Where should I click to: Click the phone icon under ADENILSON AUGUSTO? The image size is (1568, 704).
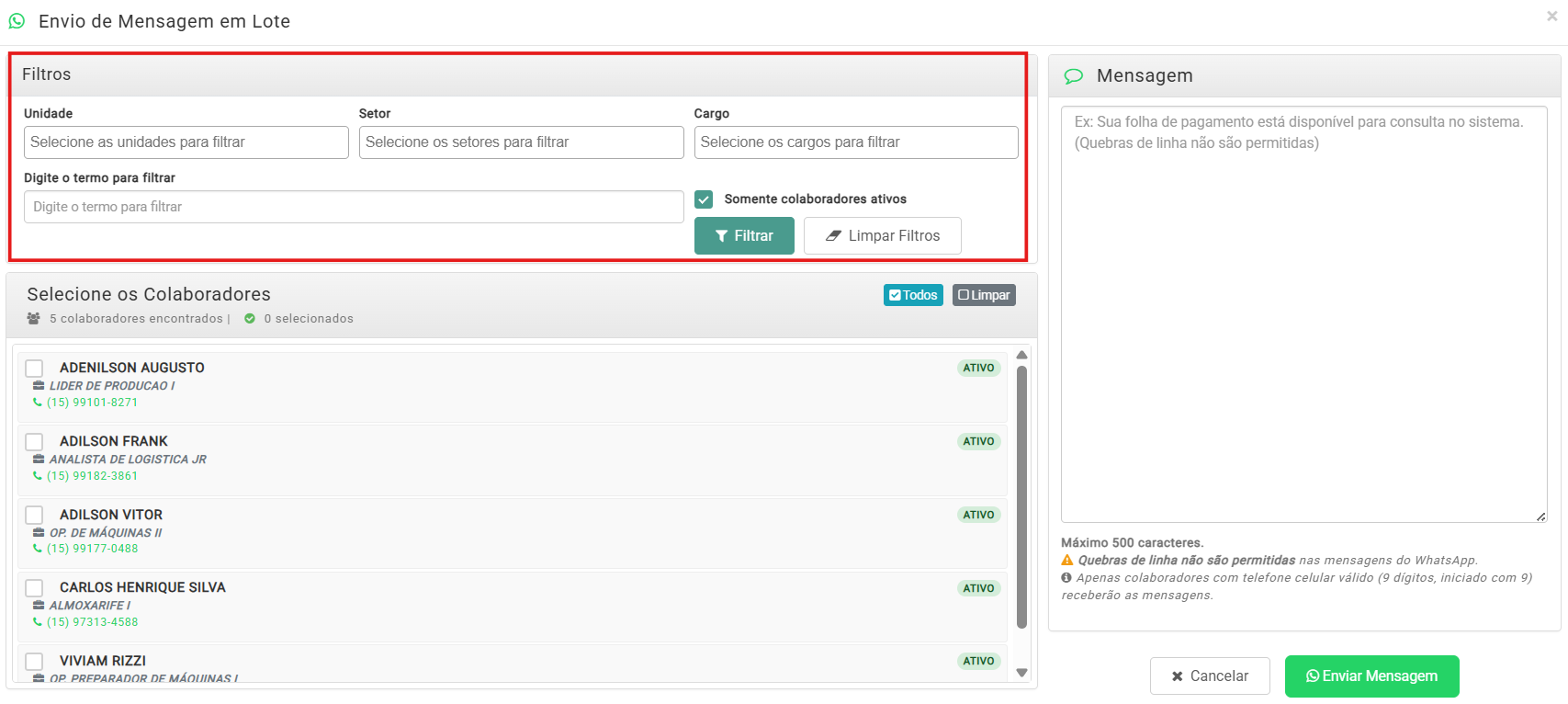point(38,403)
